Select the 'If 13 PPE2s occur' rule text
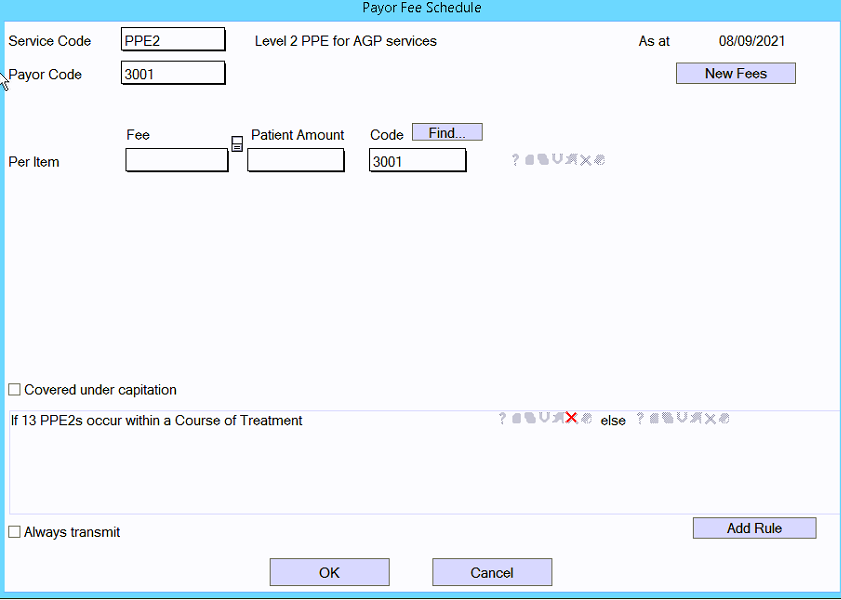The width and height of the screenshot is (841, 600). (x=156, y=421)
